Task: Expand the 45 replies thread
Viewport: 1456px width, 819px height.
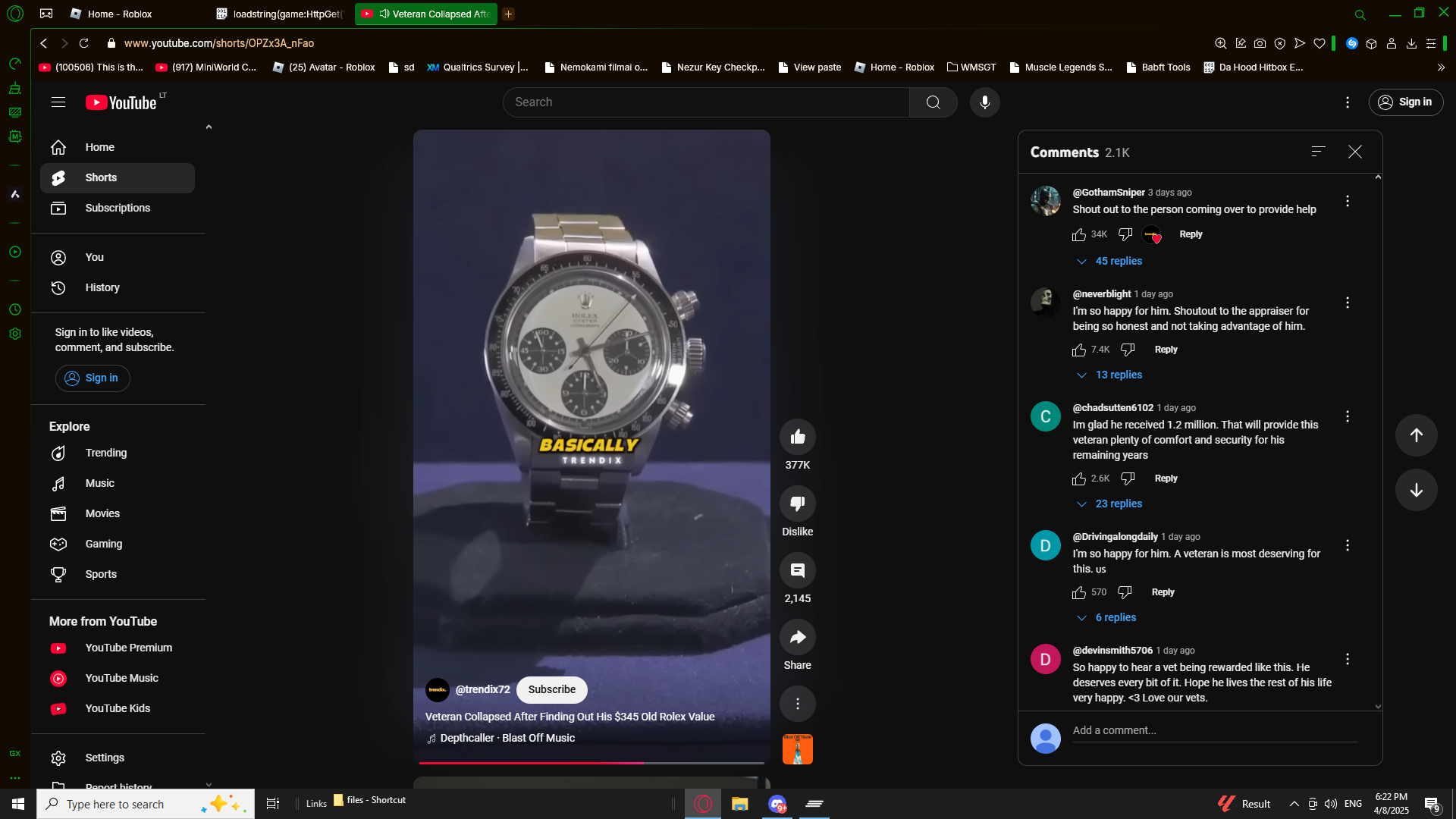Action: 1118,261
